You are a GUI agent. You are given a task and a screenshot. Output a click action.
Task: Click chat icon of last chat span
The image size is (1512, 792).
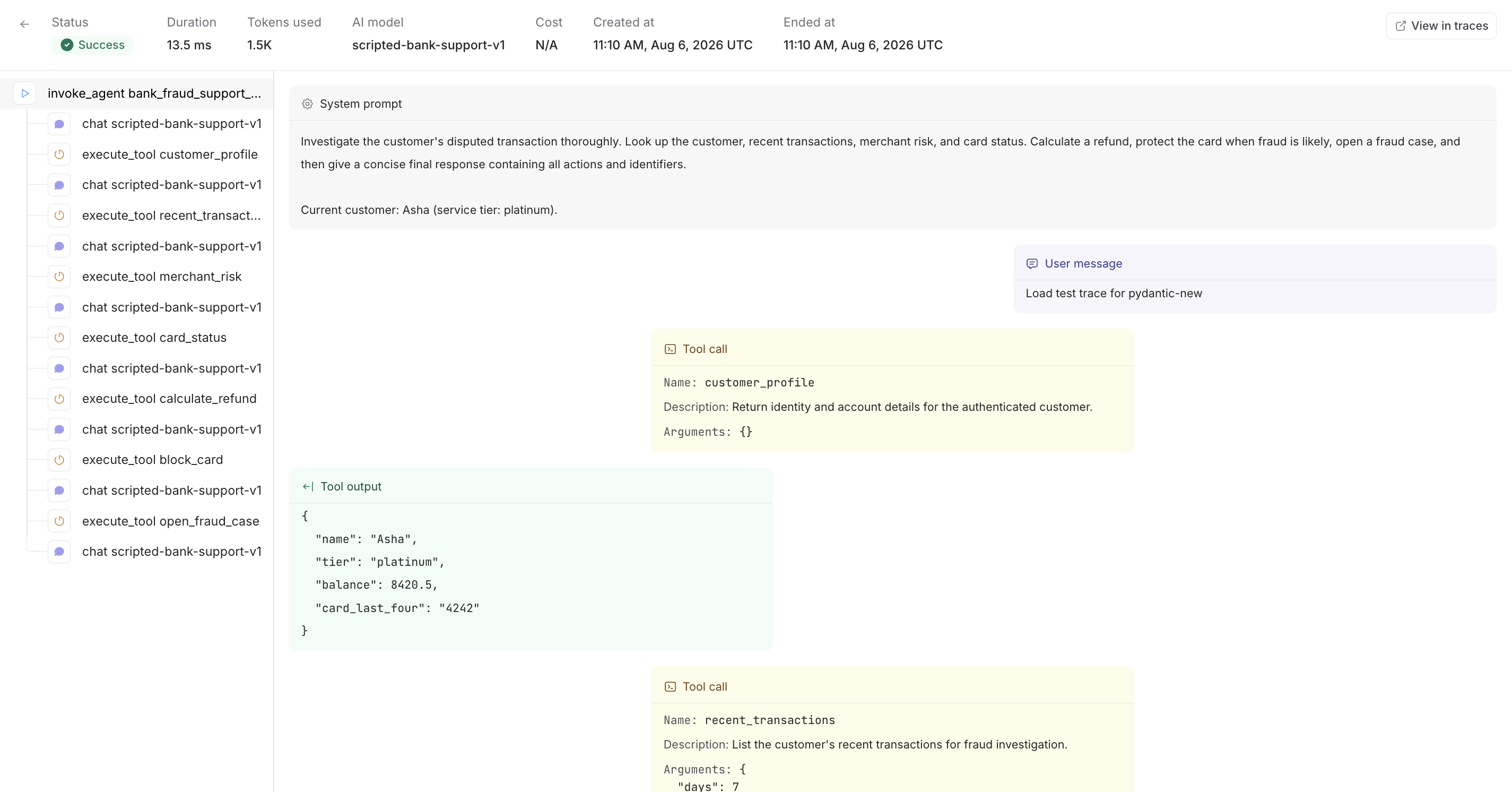(x=59, y=552)
